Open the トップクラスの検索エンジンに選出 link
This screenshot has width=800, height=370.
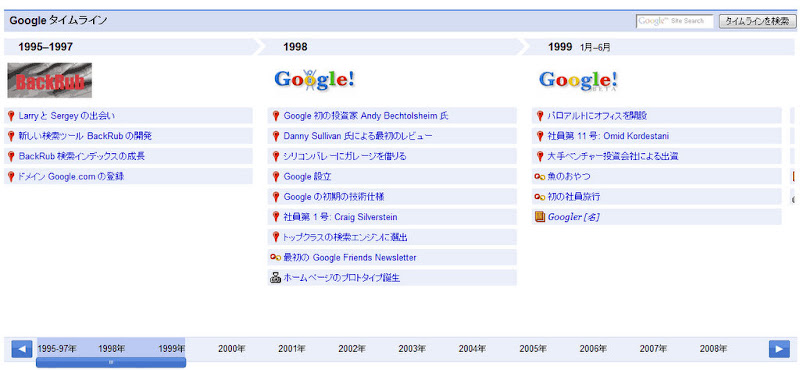click(345, 237)
